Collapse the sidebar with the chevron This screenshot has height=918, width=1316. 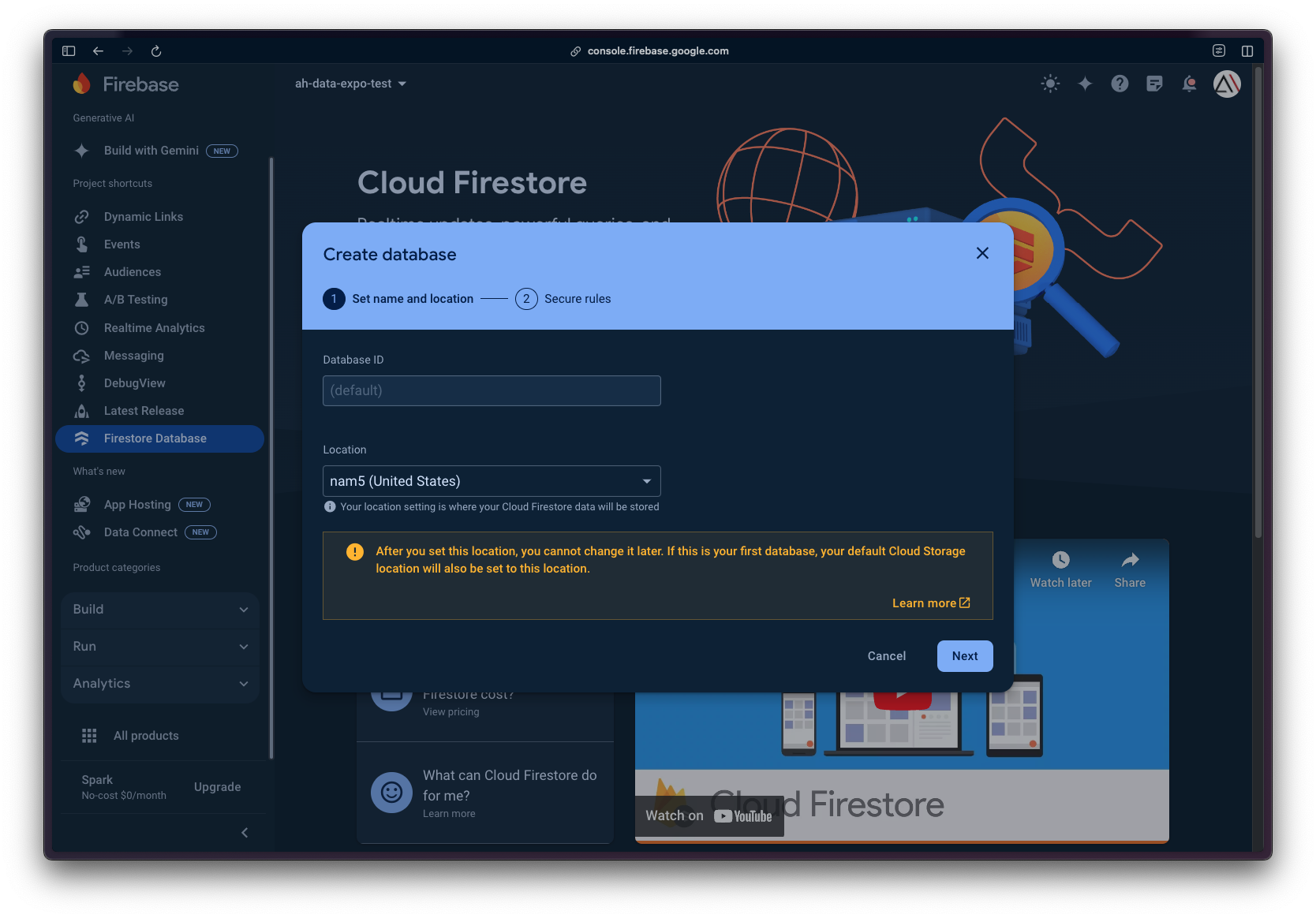(245, 833)
